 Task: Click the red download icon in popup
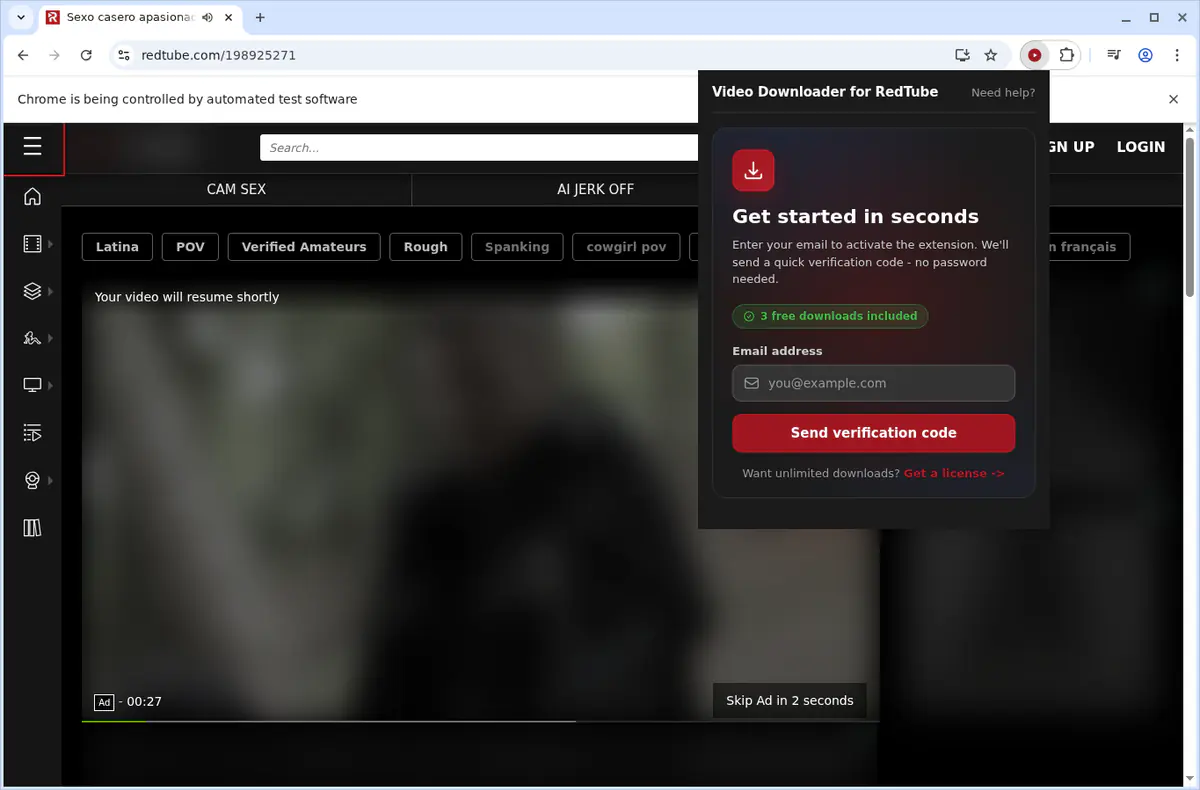coord(753,170)
